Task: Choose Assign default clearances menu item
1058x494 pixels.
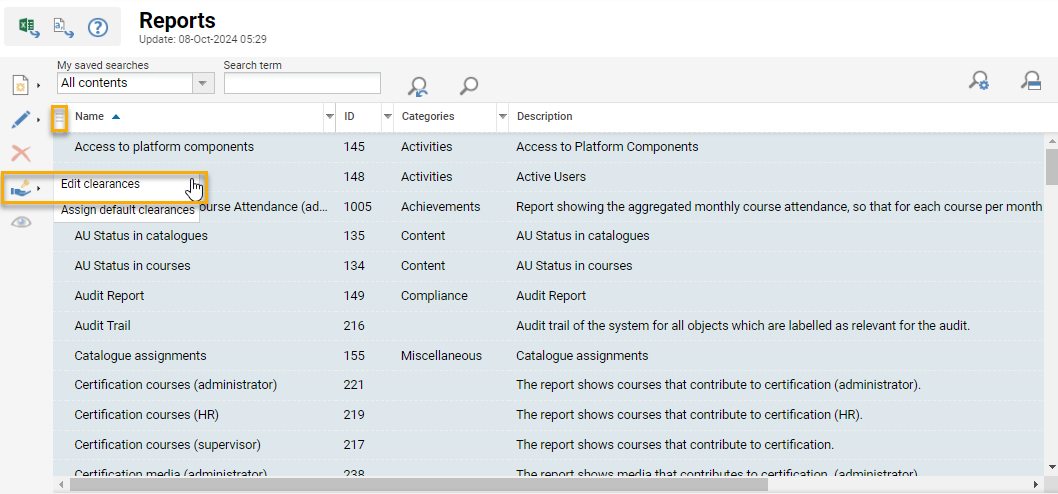Action: click(127, 211)
